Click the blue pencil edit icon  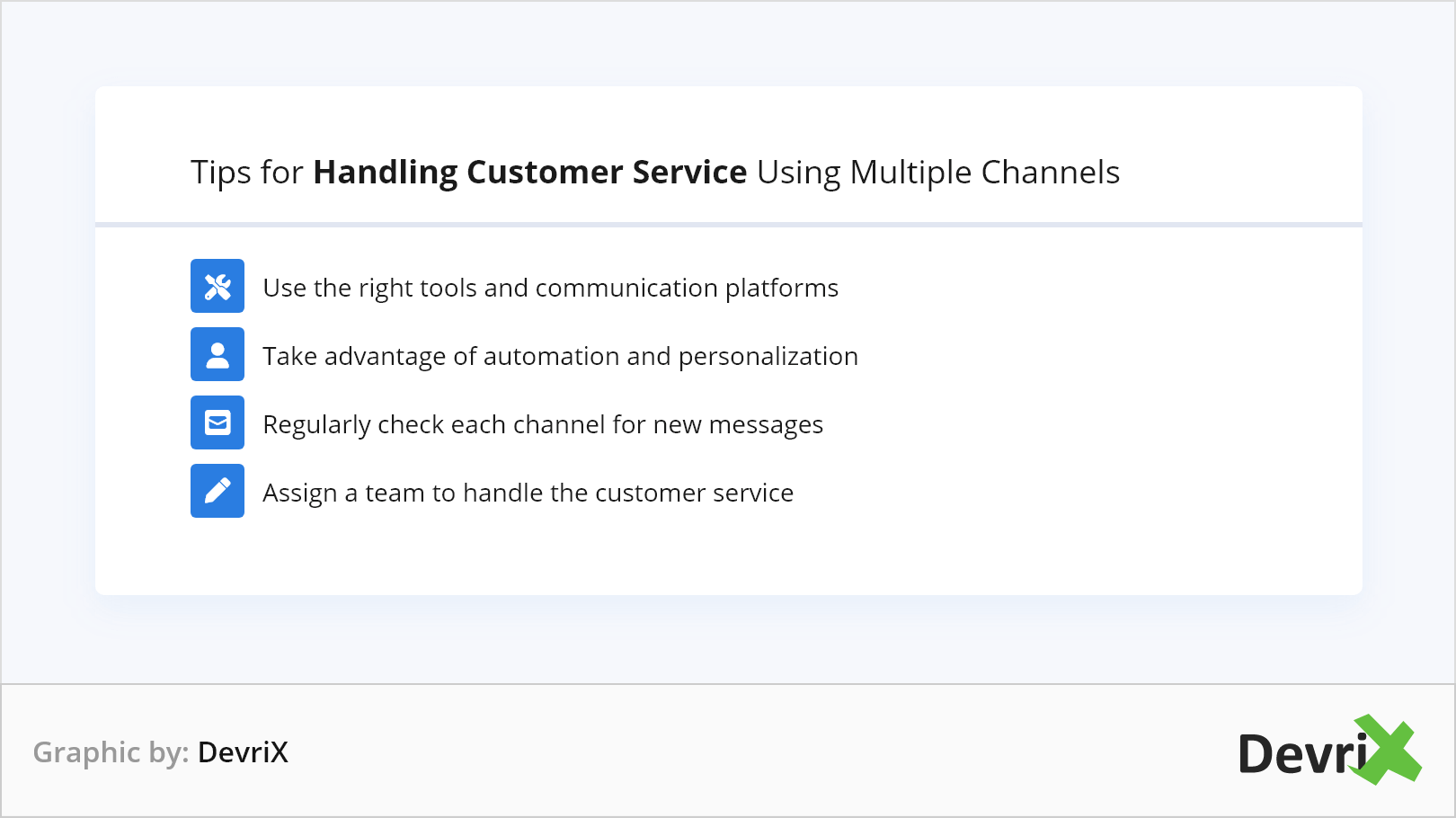pyautogui.click(x=218, y=491)
